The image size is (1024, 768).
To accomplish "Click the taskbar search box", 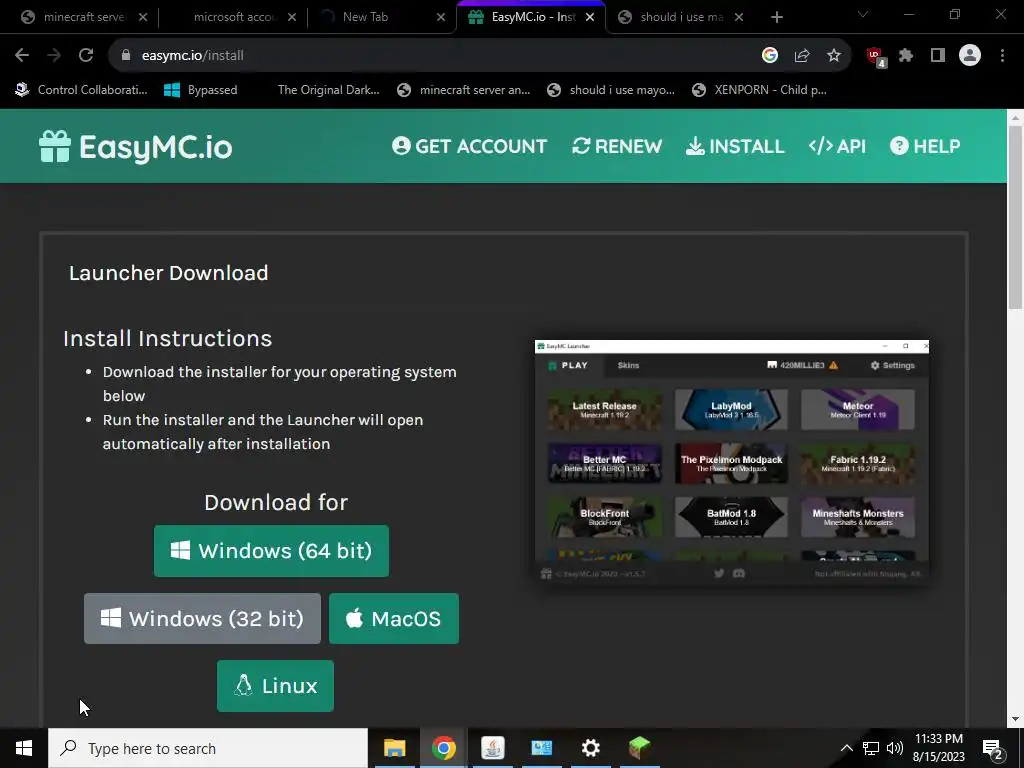I will point(208,748).
